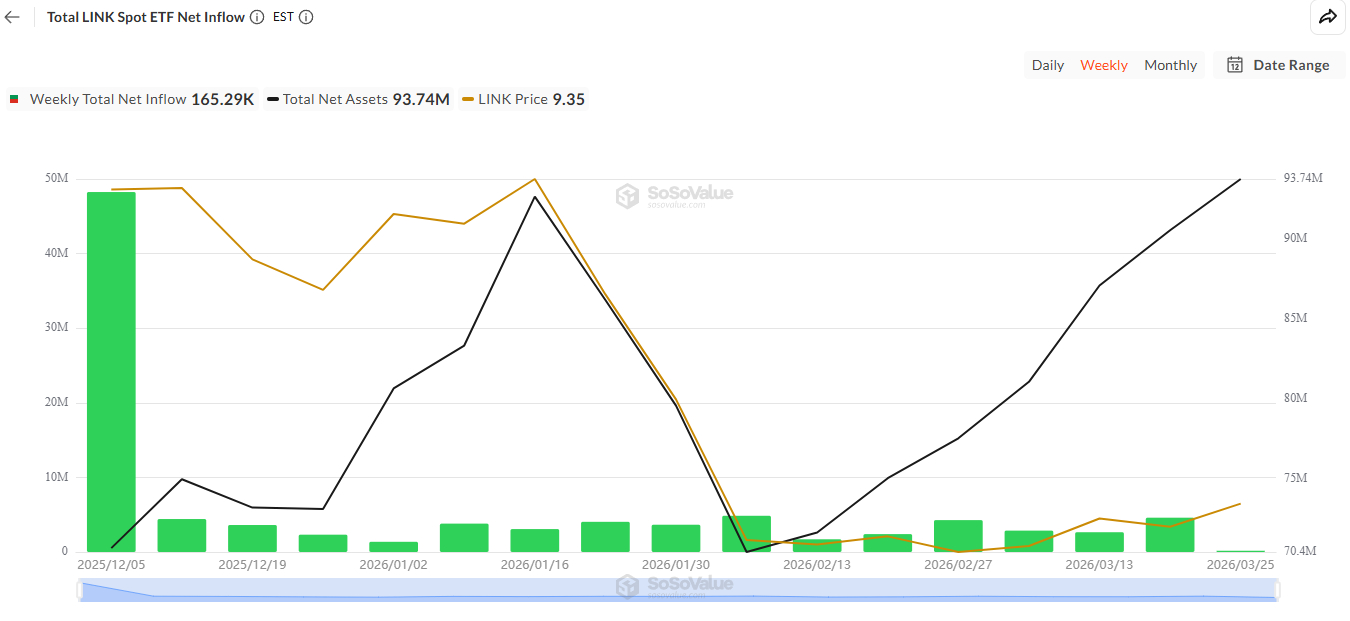Image resolution: width=1350 pixels, height=621 pixels.
Task: Click the EST timezone label
Action: point(283,17)
